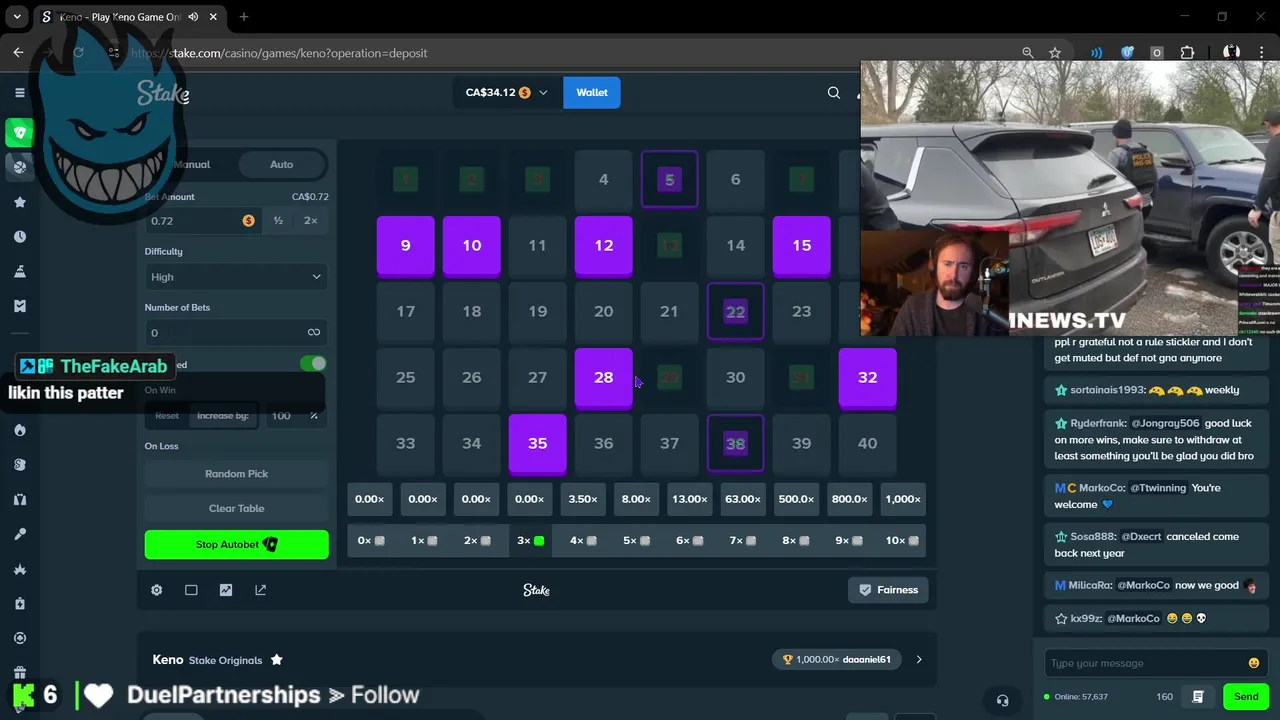Open the flame hot-games sidebar icon
1280x720 pixels.
coord(19,430)
